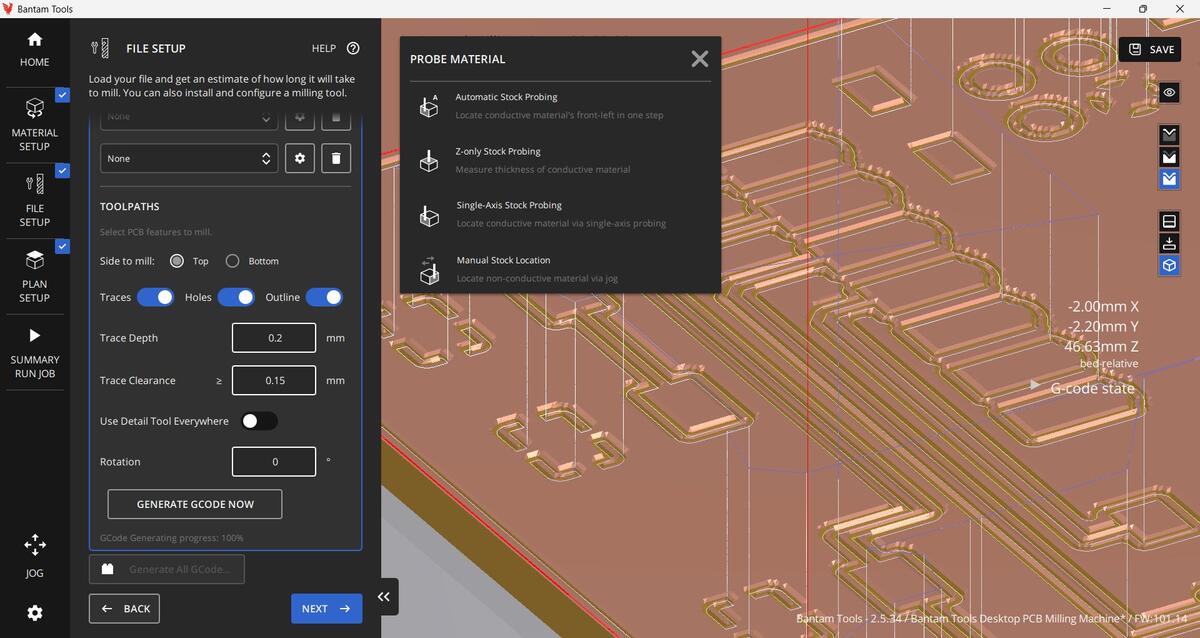The image size is (1200, 638).
Task: Open the second None tool dropdown
Action: pyautogui.click(x=189, y=158)
